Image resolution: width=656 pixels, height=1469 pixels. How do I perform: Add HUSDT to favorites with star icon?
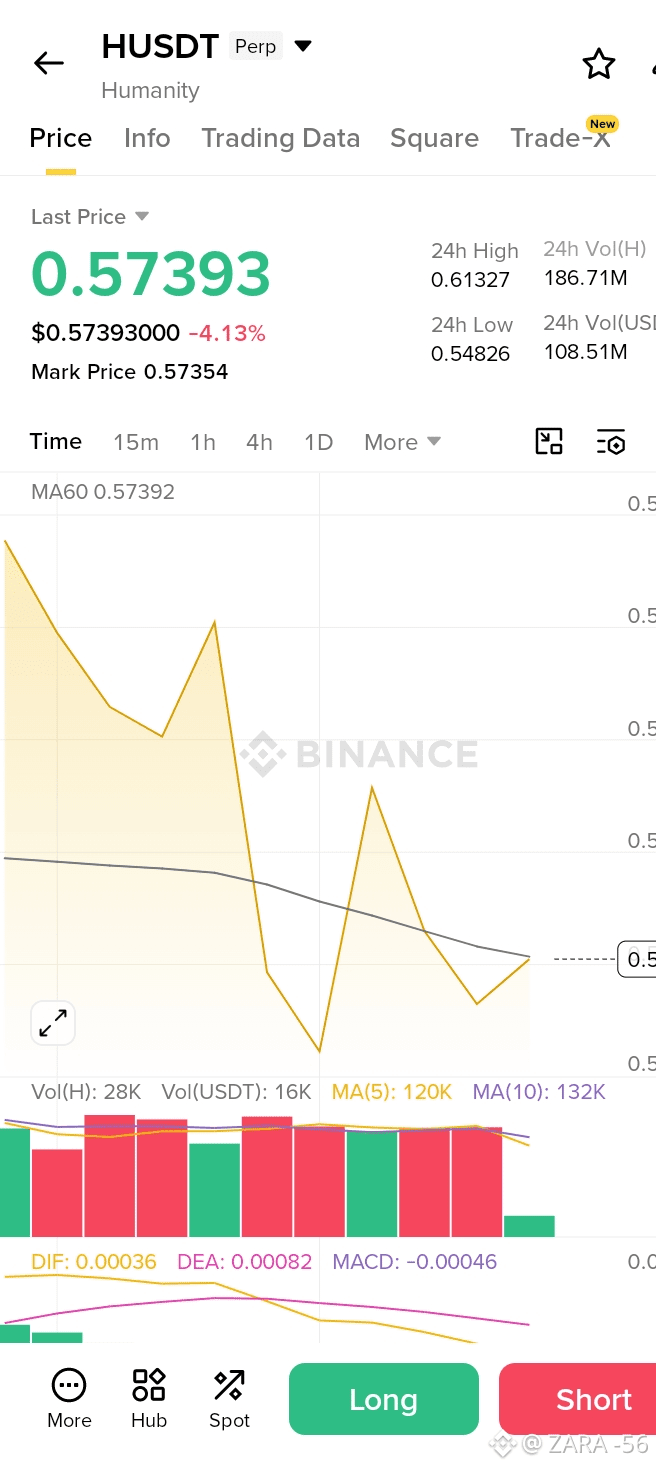[599, 64]
